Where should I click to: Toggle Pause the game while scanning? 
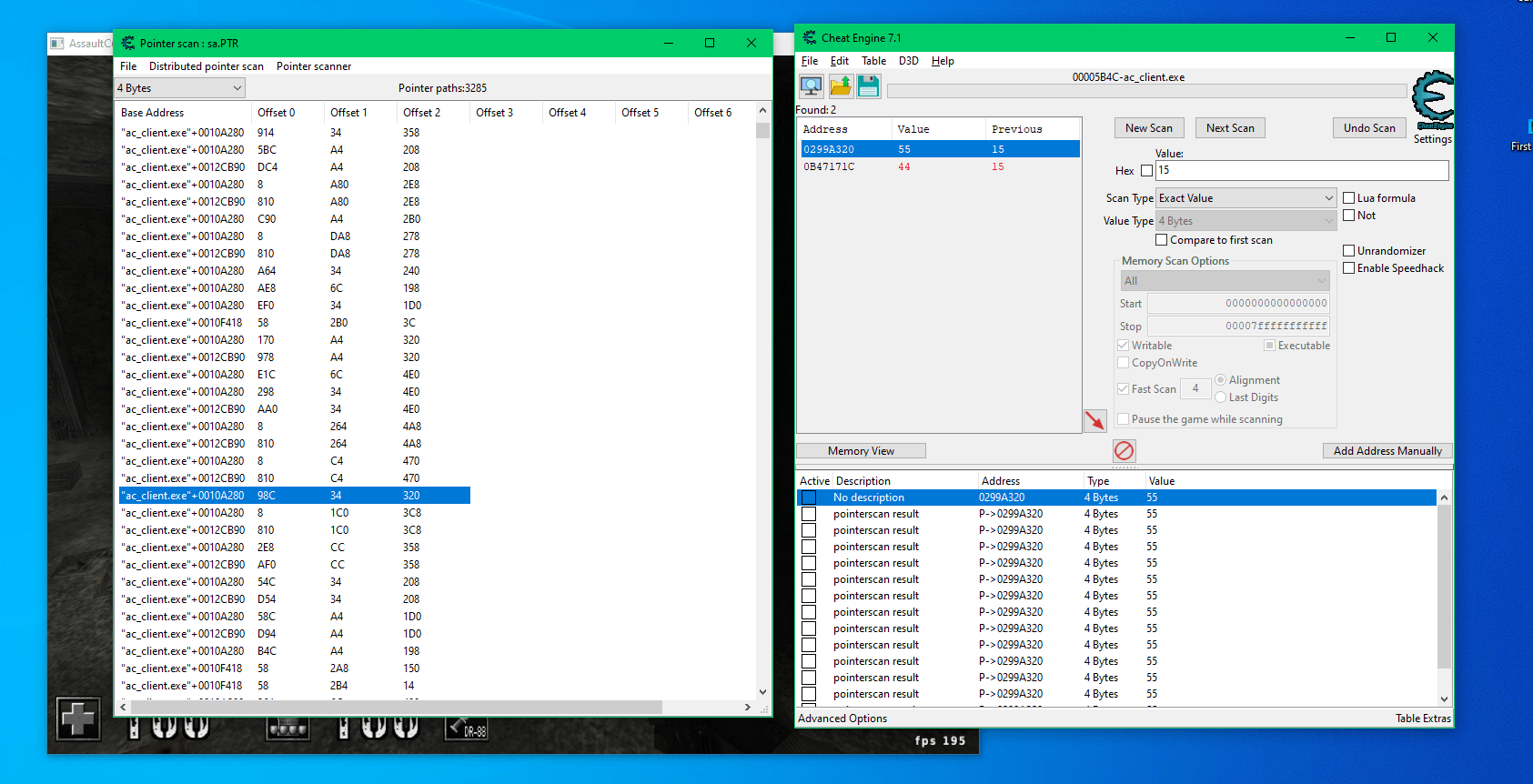1123,418
